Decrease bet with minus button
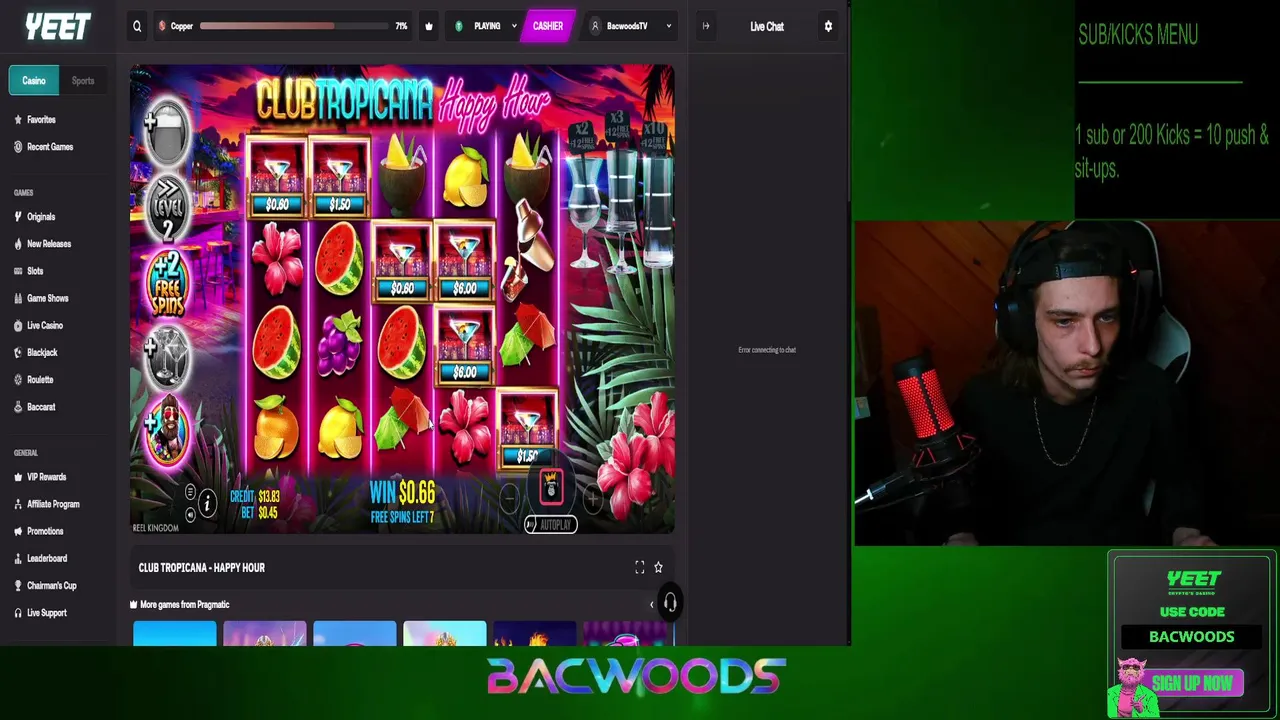 point(509,497)
